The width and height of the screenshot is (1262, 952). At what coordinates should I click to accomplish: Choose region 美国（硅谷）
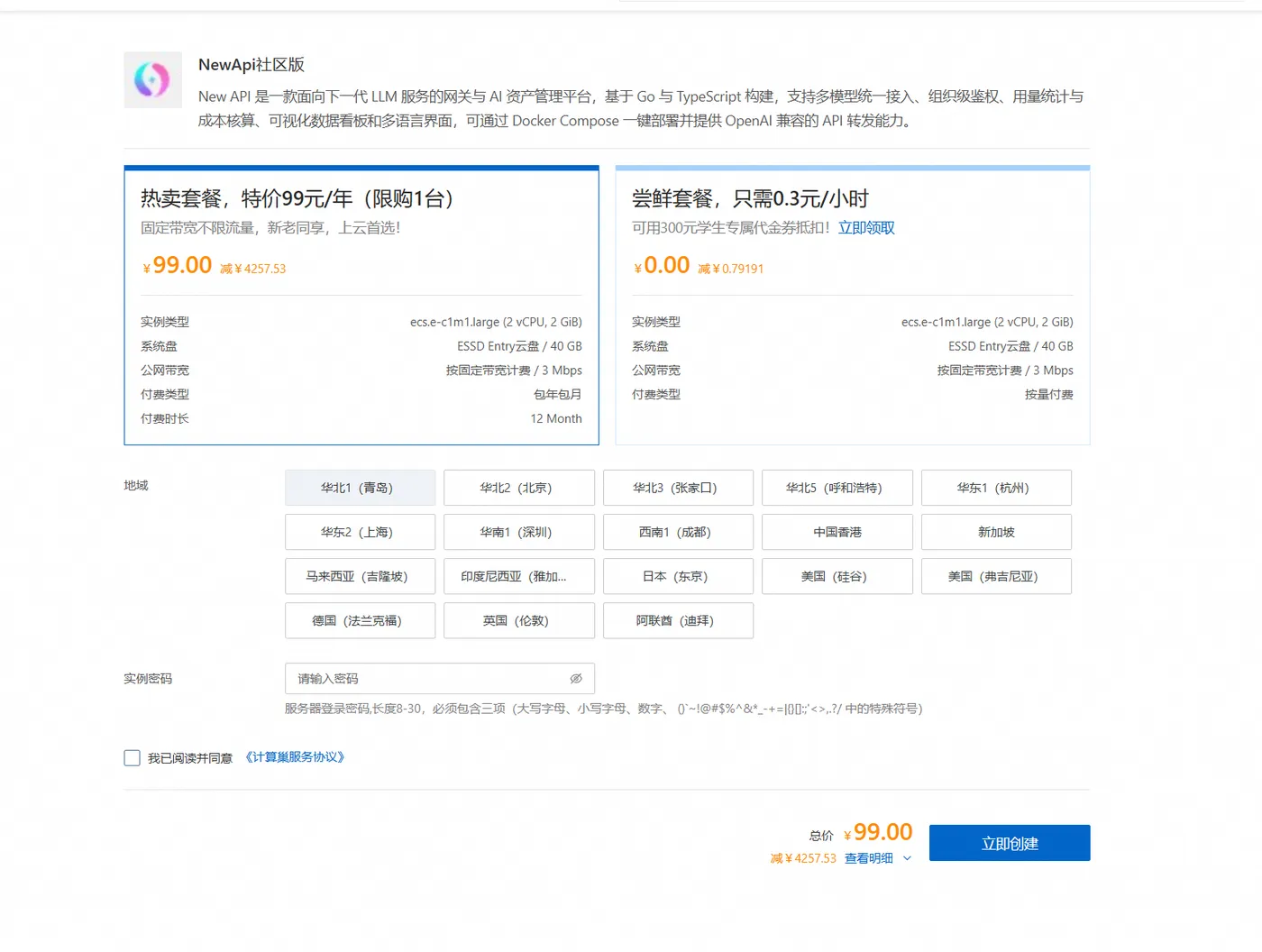point(837,576)
